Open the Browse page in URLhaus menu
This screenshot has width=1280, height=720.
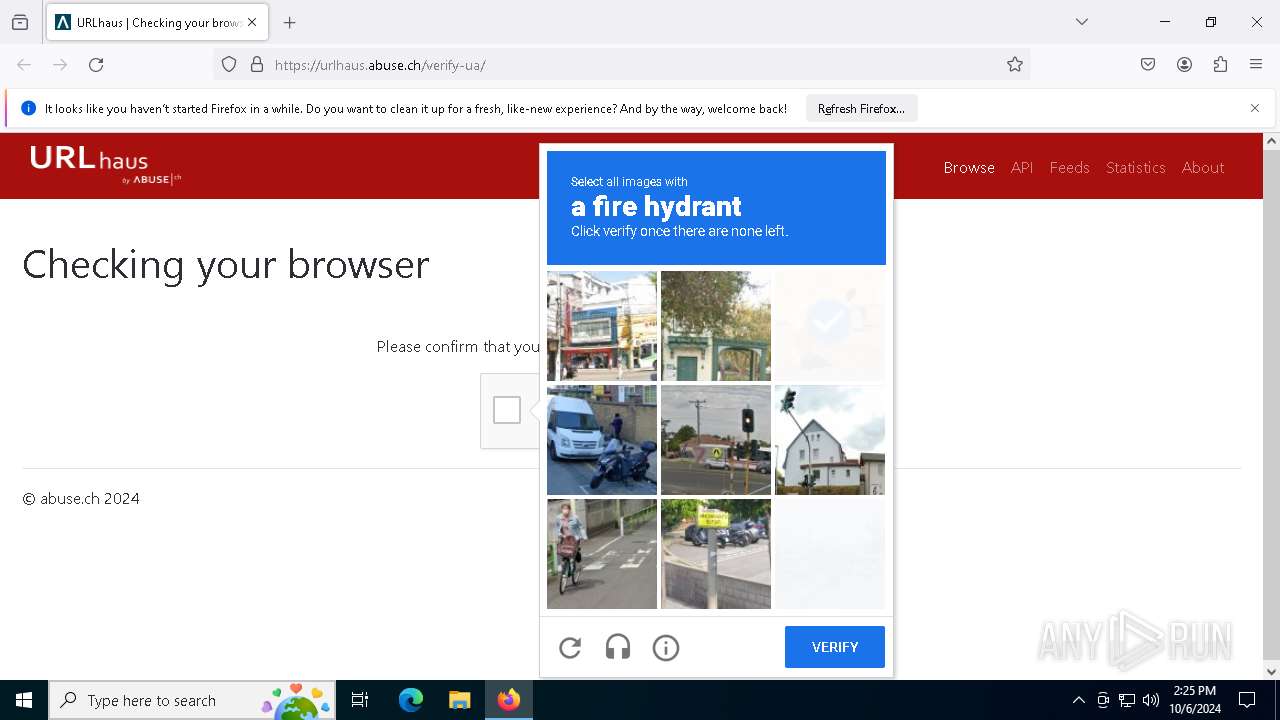[x=969, y=167]
